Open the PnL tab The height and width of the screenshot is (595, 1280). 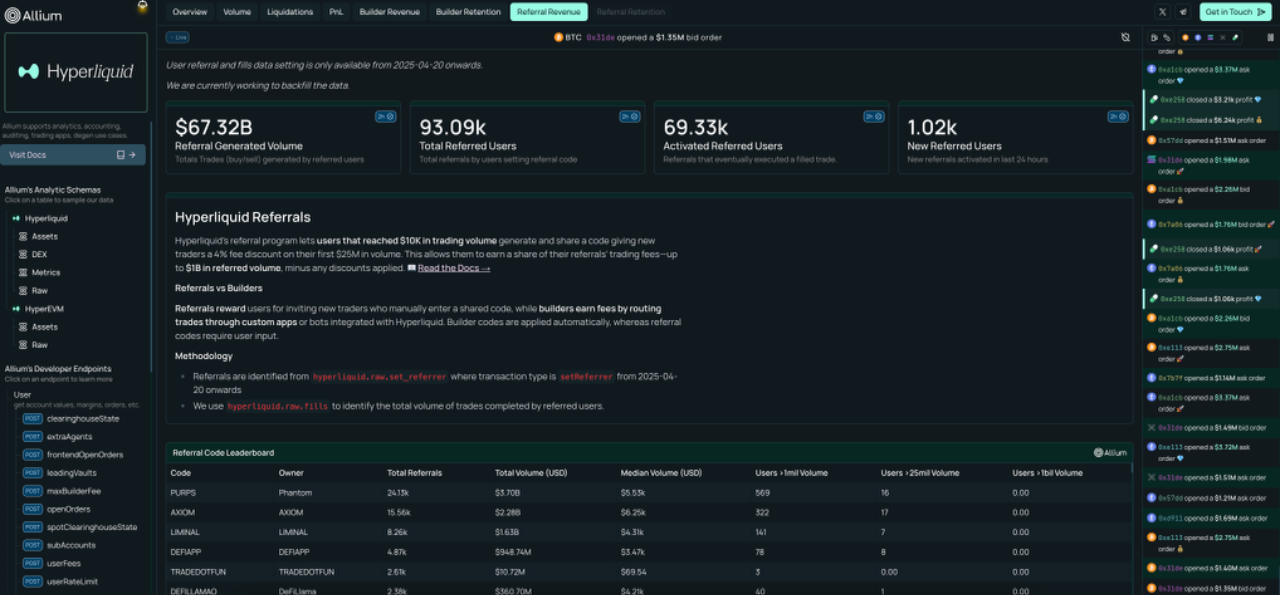point(337,12)
